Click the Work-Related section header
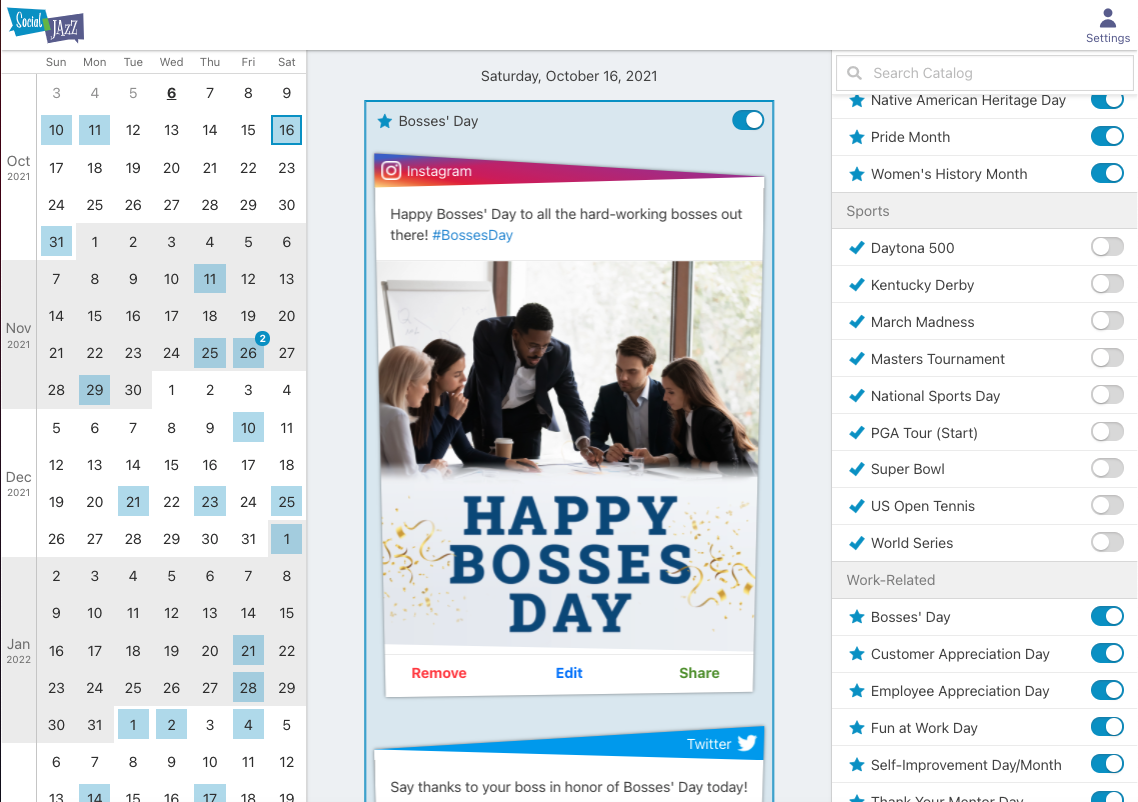Screen dimensions: 1138x802 pos(984,580)
